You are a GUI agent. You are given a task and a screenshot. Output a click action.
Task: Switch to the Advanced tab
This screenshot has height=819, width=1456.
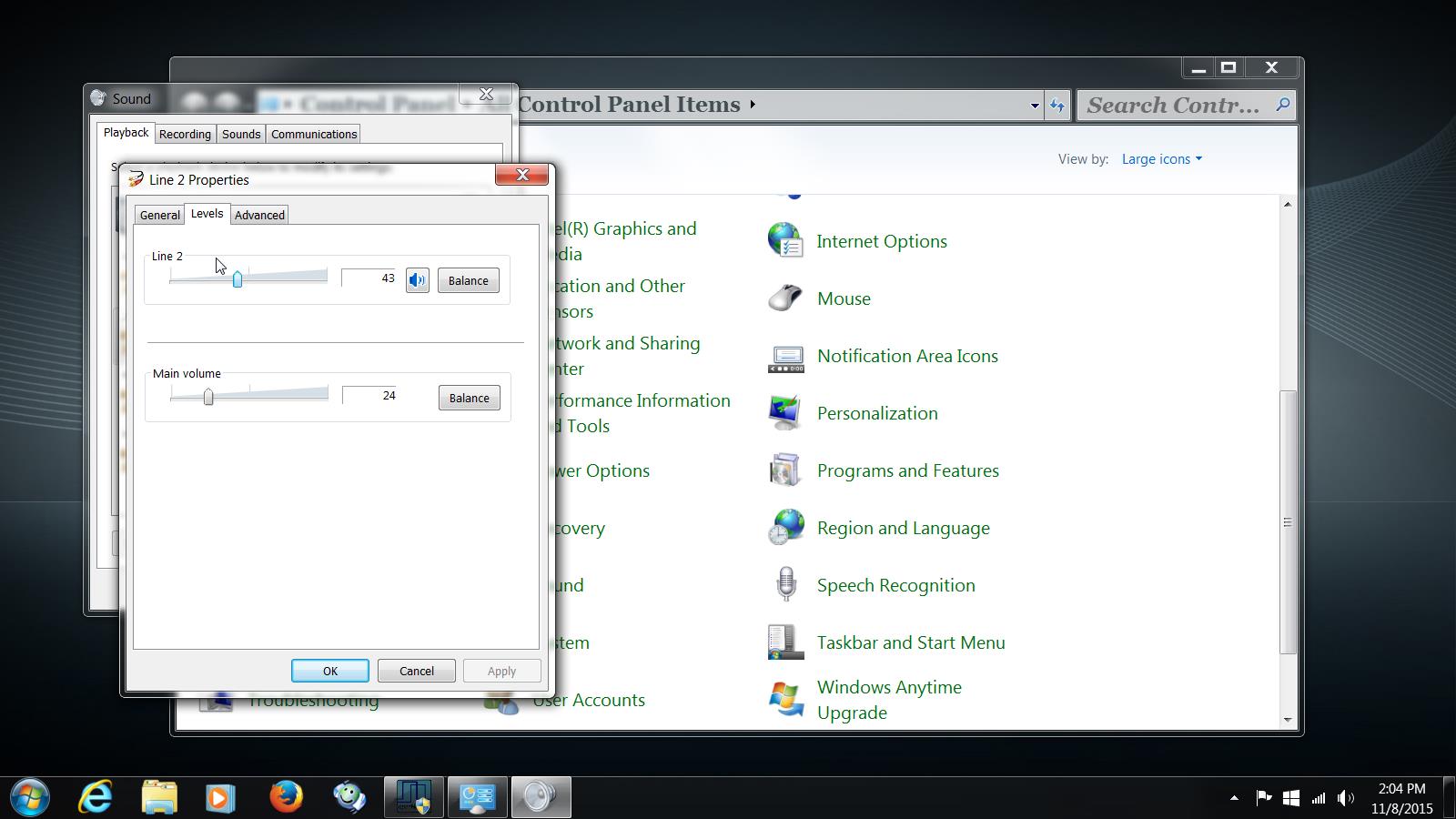259,215
